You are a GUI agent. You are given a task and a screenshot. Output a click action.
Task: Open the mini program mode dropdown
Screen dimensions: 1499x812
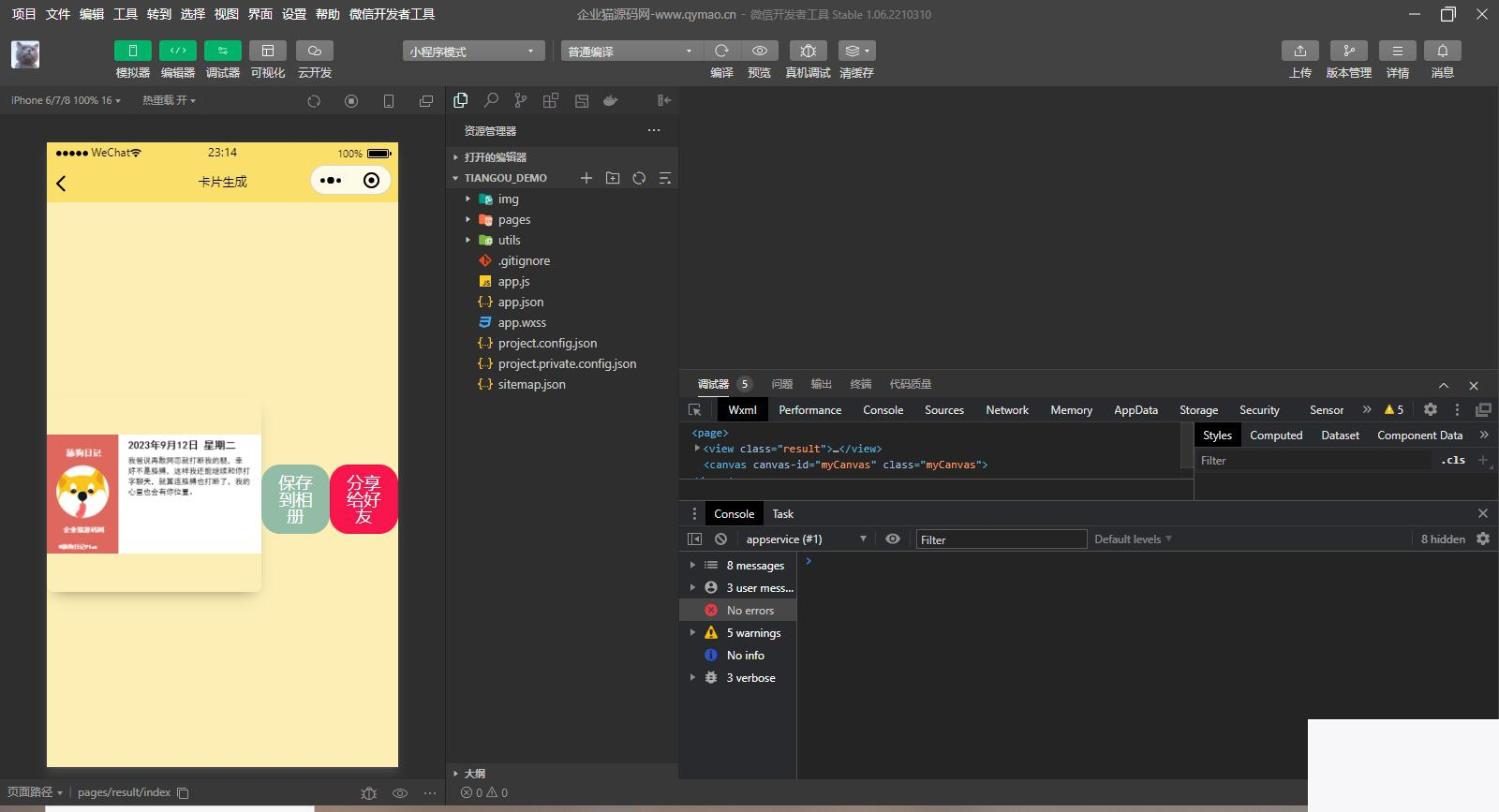click(x=473, y=52)
